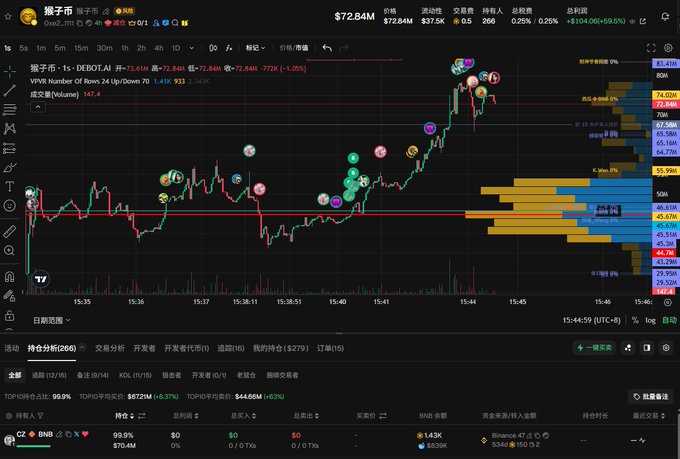Open the bubble map icon next to 一键买卖
Viewport: 680px width, 459px height.
[x=628, y=348]
